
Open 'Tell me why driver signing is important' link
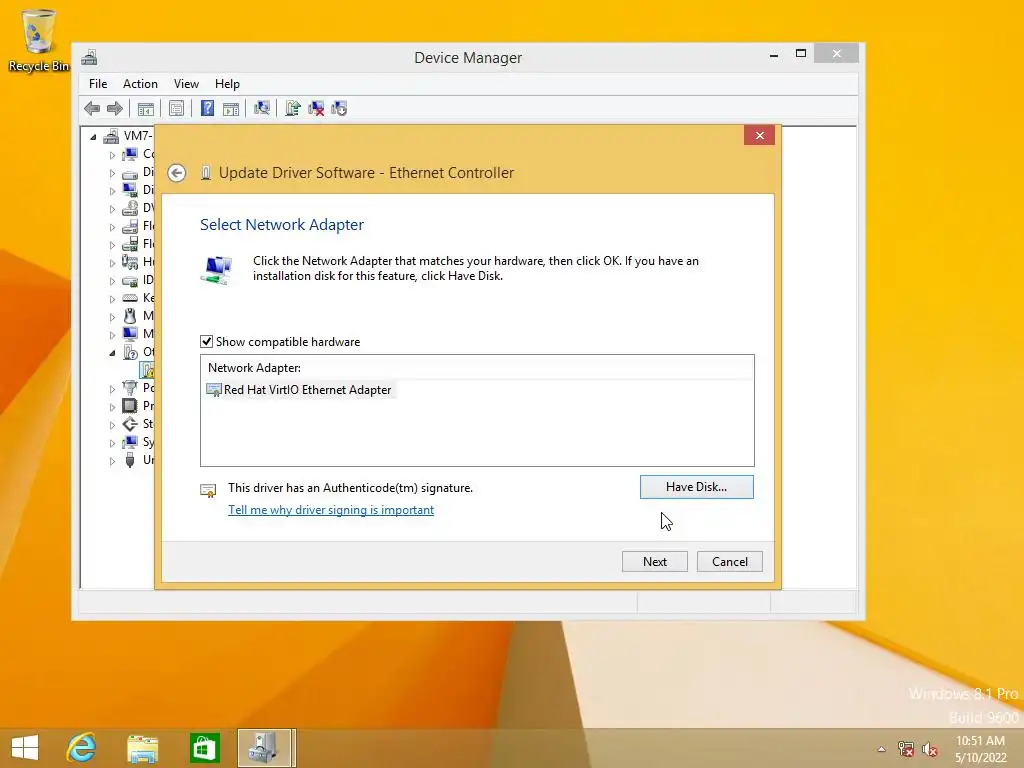click(330, 510)
